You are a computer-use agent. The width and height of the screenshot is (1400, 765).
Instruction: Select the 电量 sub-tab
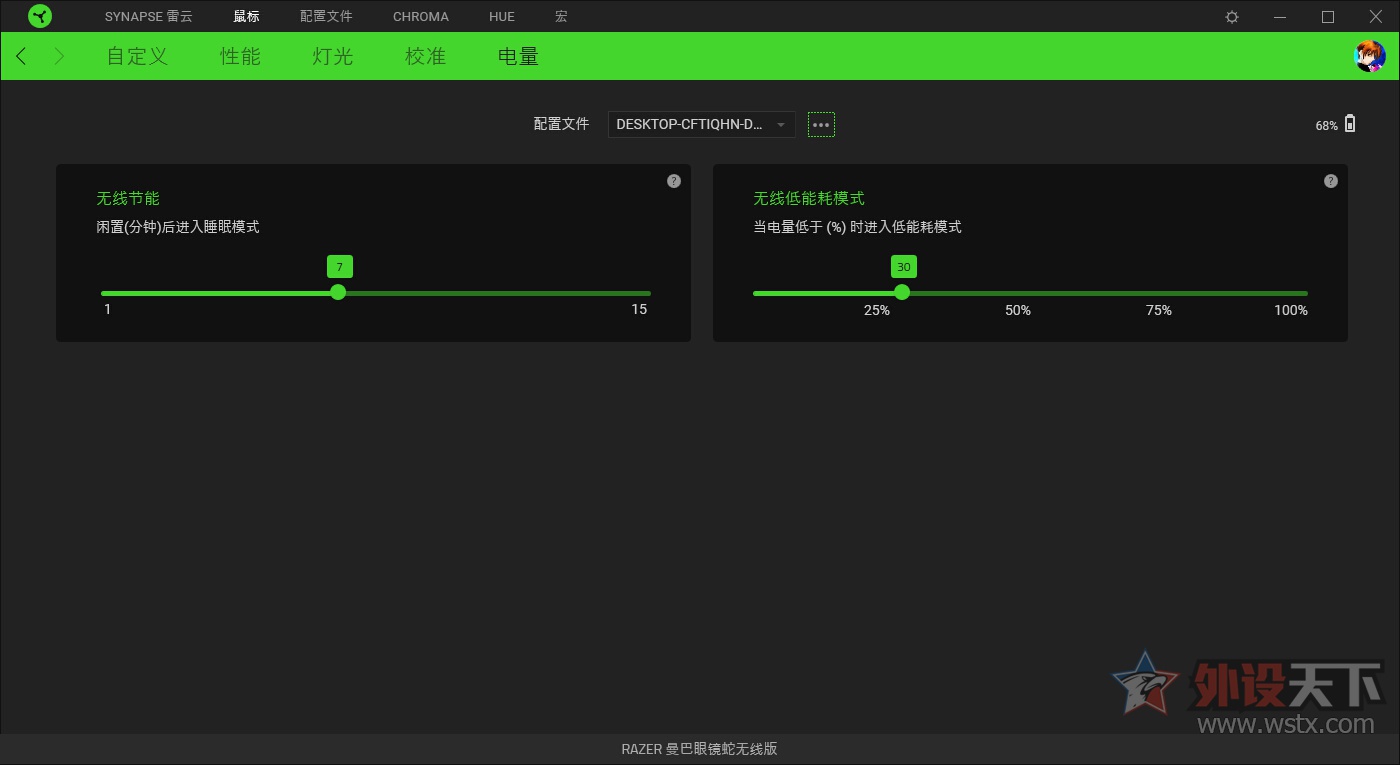[x=518, y=56]
